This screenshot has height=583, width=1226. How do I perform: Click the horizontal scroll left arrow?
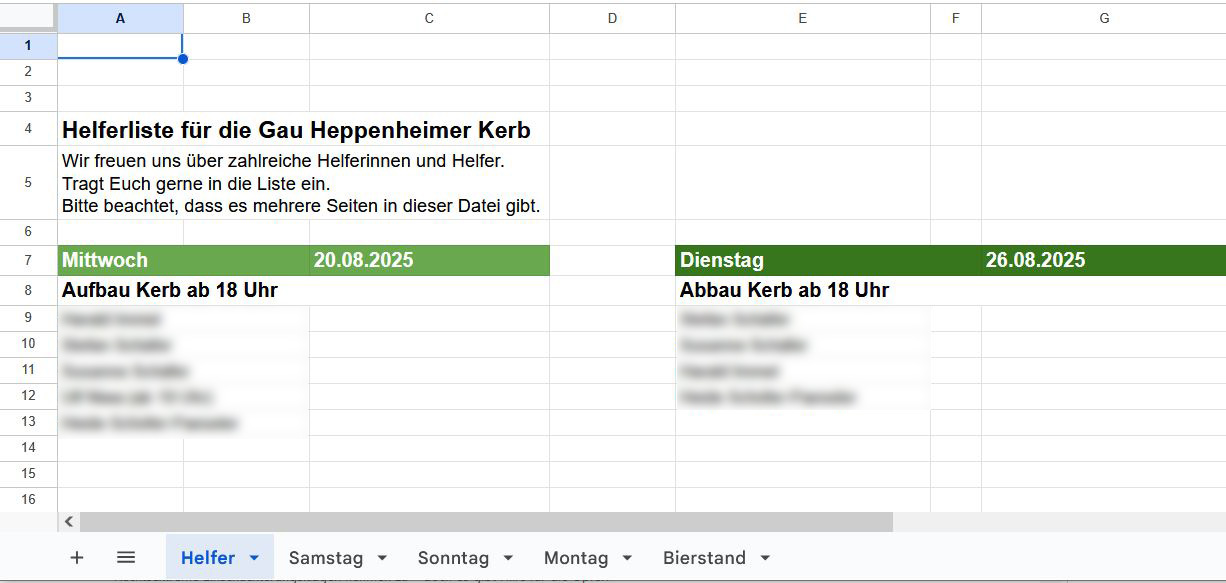[69, 522]
